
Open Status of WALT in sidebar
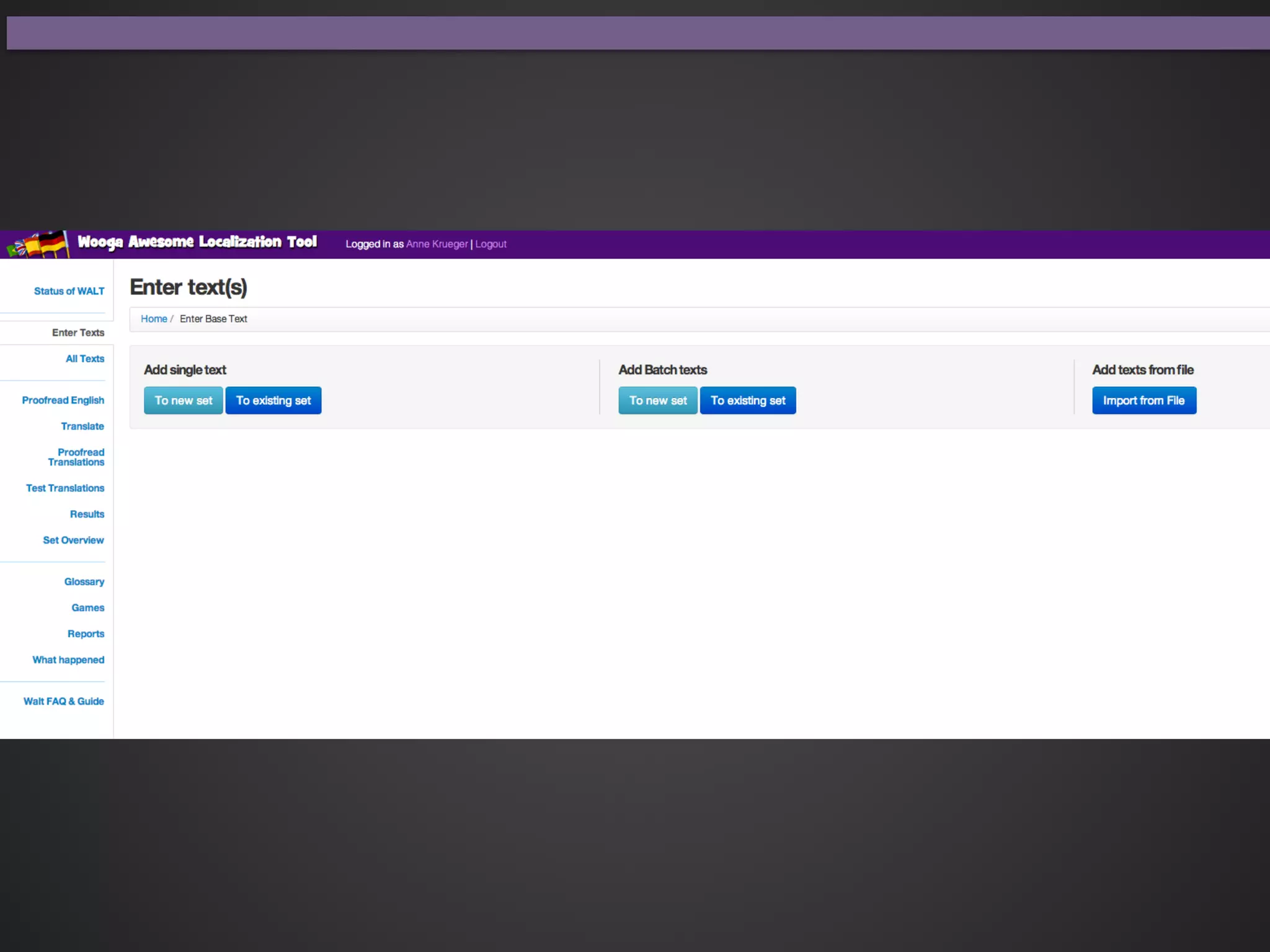click(x=69, y=291)
